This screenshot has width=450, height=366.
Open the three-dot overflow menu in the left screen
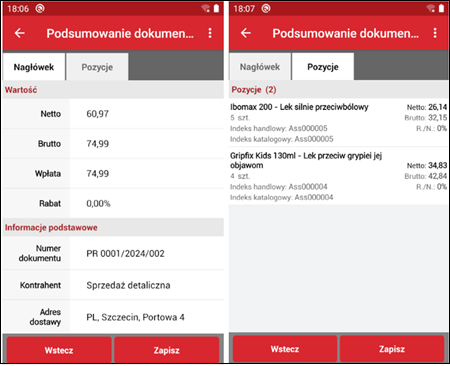click(x=210, y=33)
